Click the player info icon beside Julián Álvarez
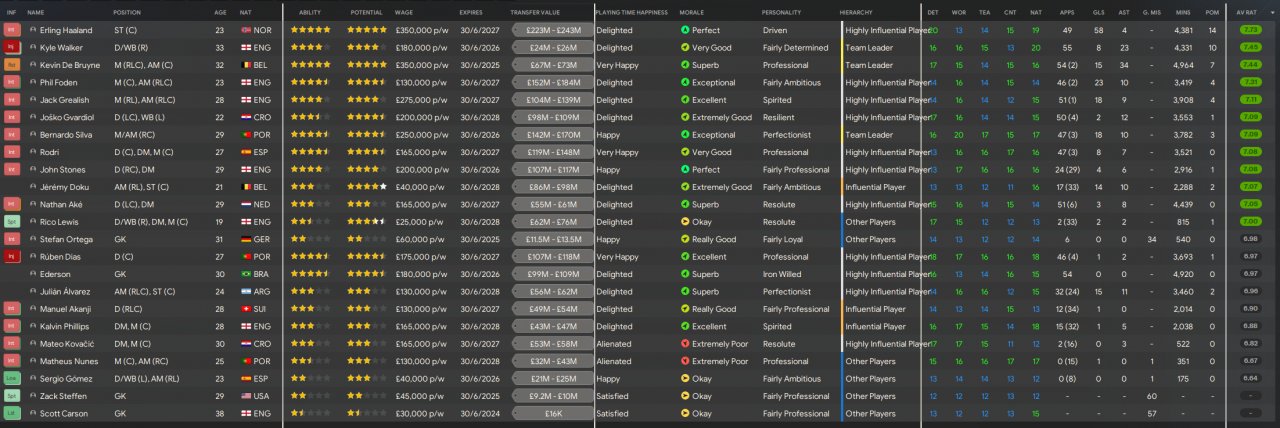Viewport: 1280px width, 428px height. point(33,292)
